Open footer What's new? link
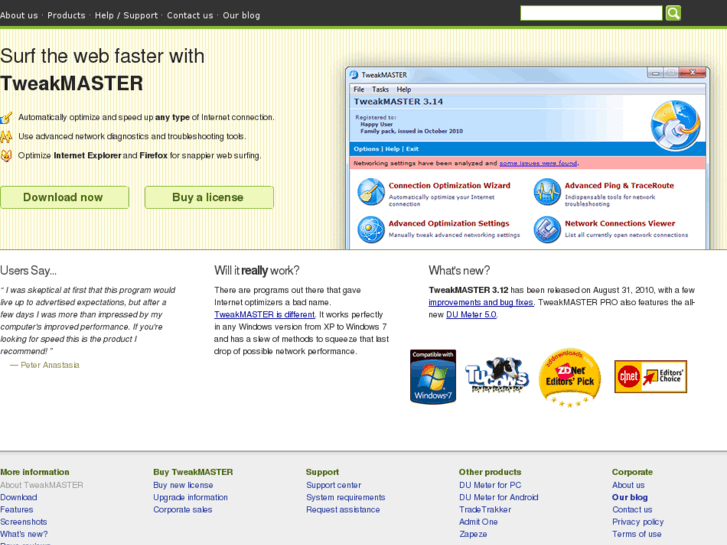Image resolution: width=727 pixels, height=545 pixels. click(24, 534)
